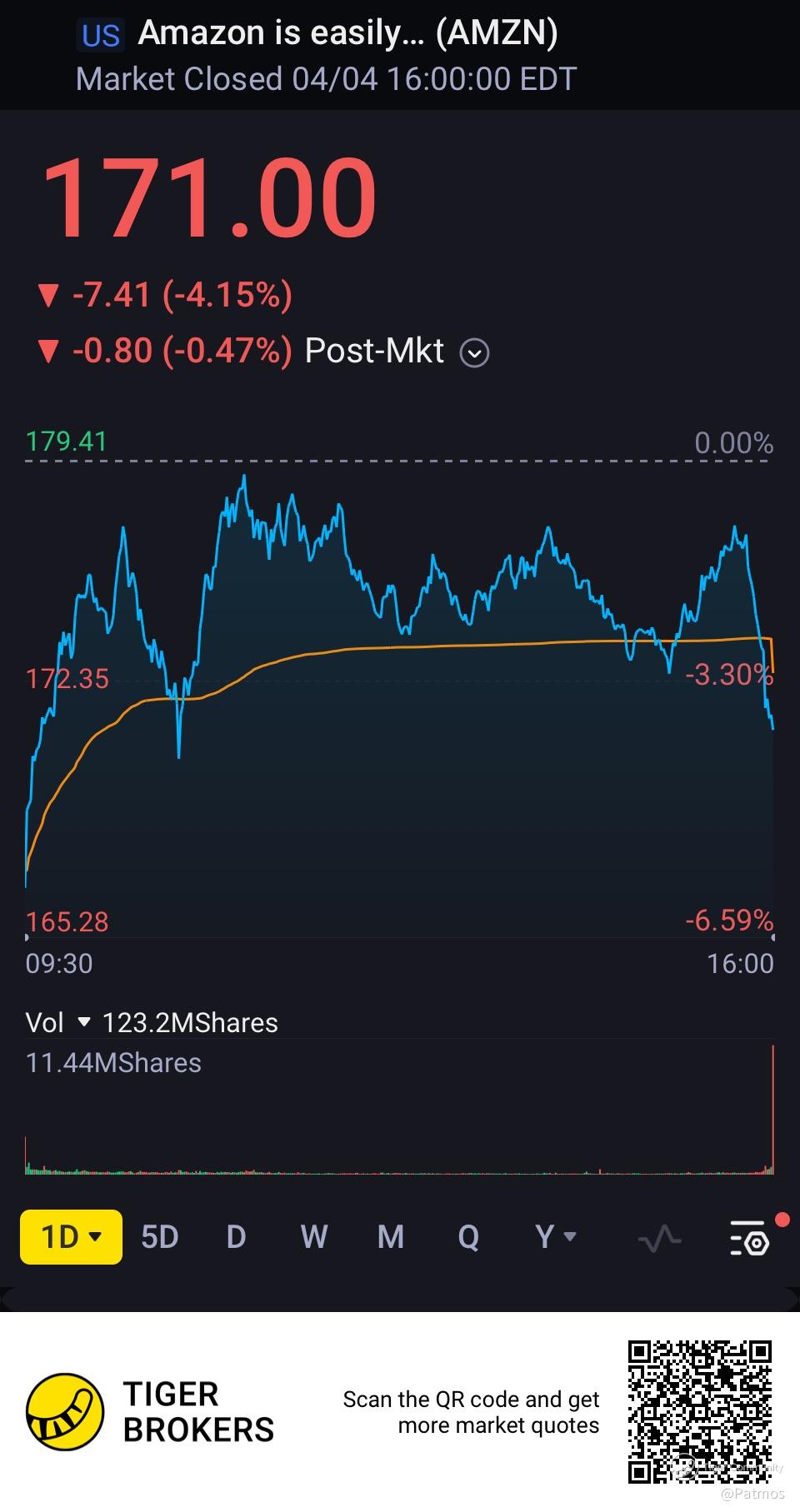Viewport: 800px width, 1512px height.
Task: Tap the 171.00 last price
Action: 209,200
